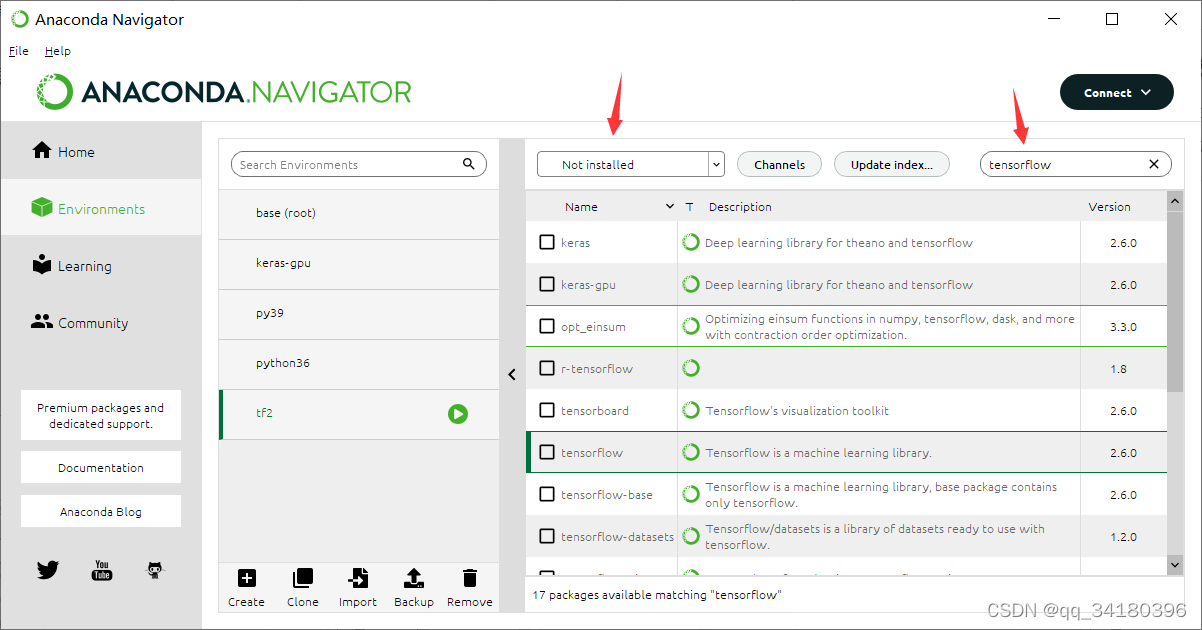
Task: Click the Home house icon in sidebar
Action: 42,151
